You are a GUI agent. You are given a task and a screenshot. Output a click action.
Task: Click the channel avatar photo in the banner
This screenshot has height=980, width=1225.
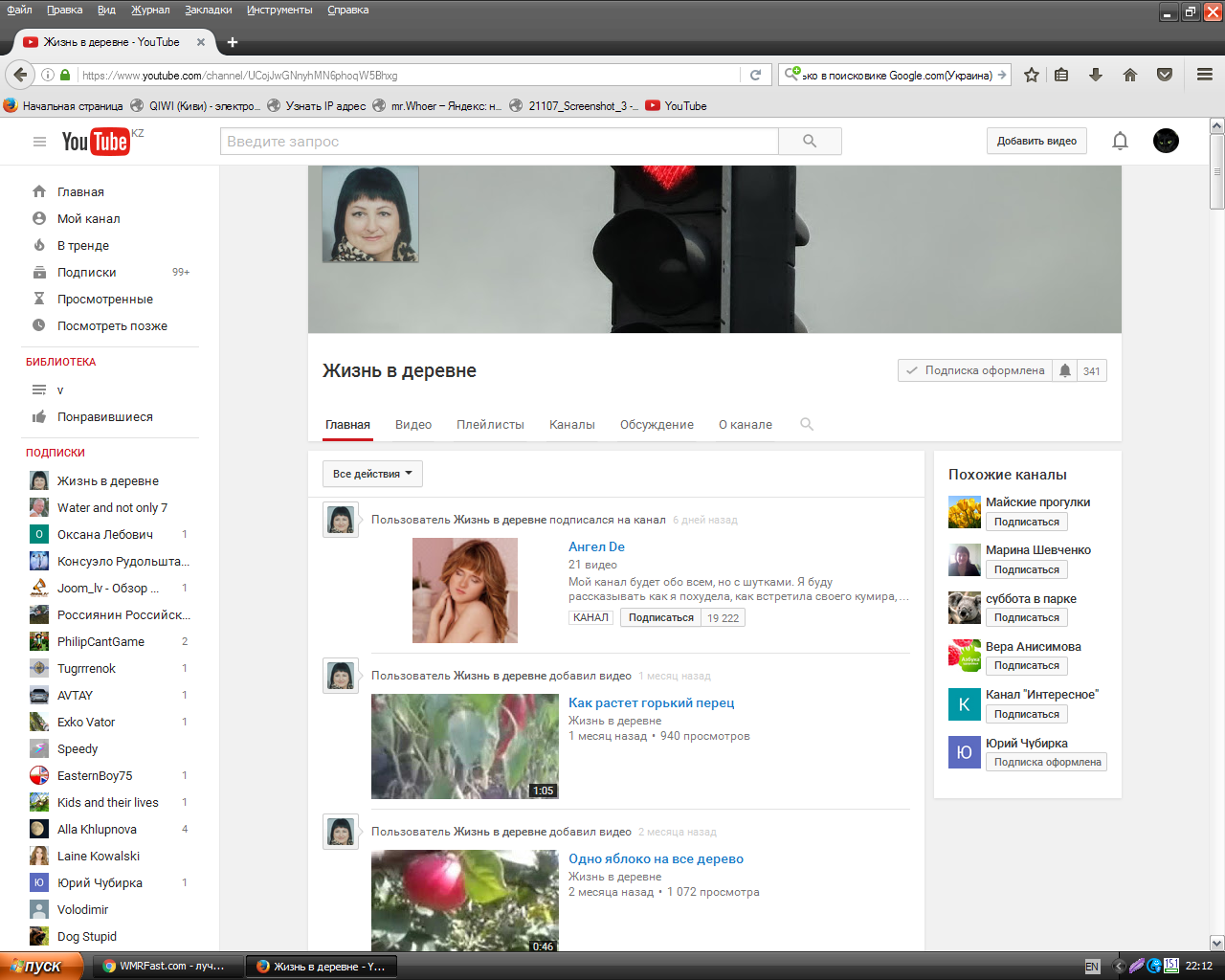(x=370, y=214)
